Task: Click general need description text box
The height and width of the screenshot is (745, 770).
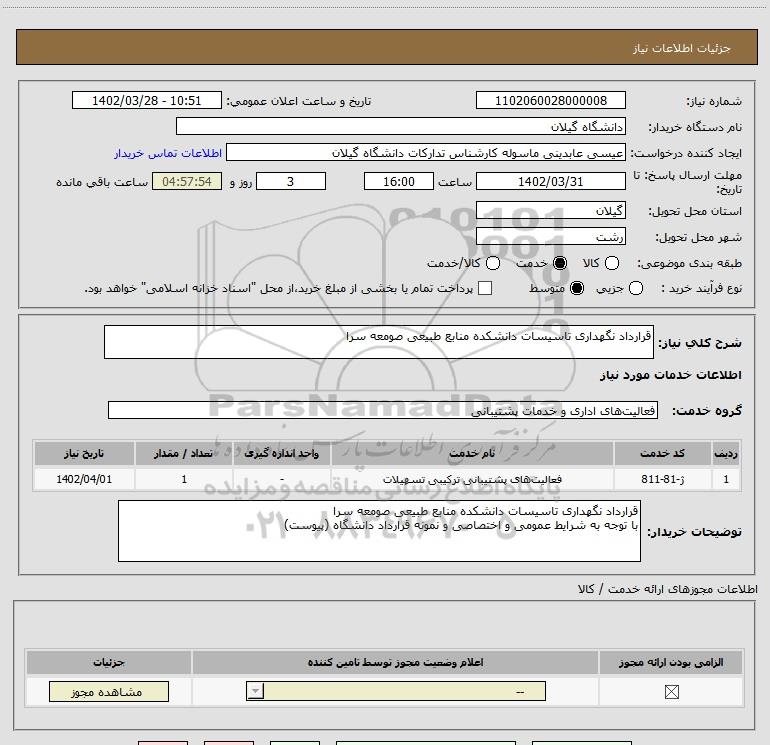Action: click(379, 342)
